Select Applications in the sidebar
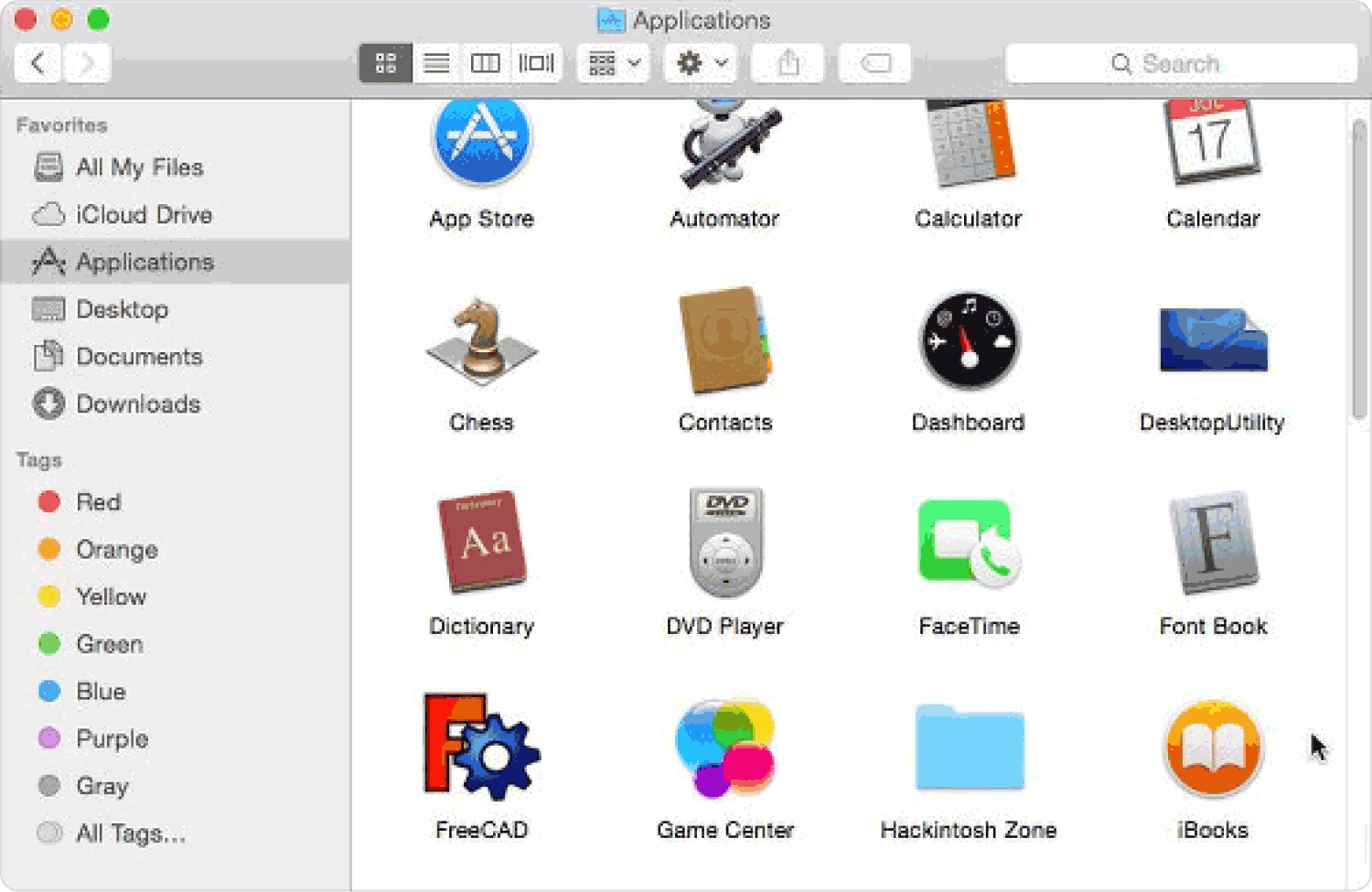The image size is (1372, 892). pos(175,262)
